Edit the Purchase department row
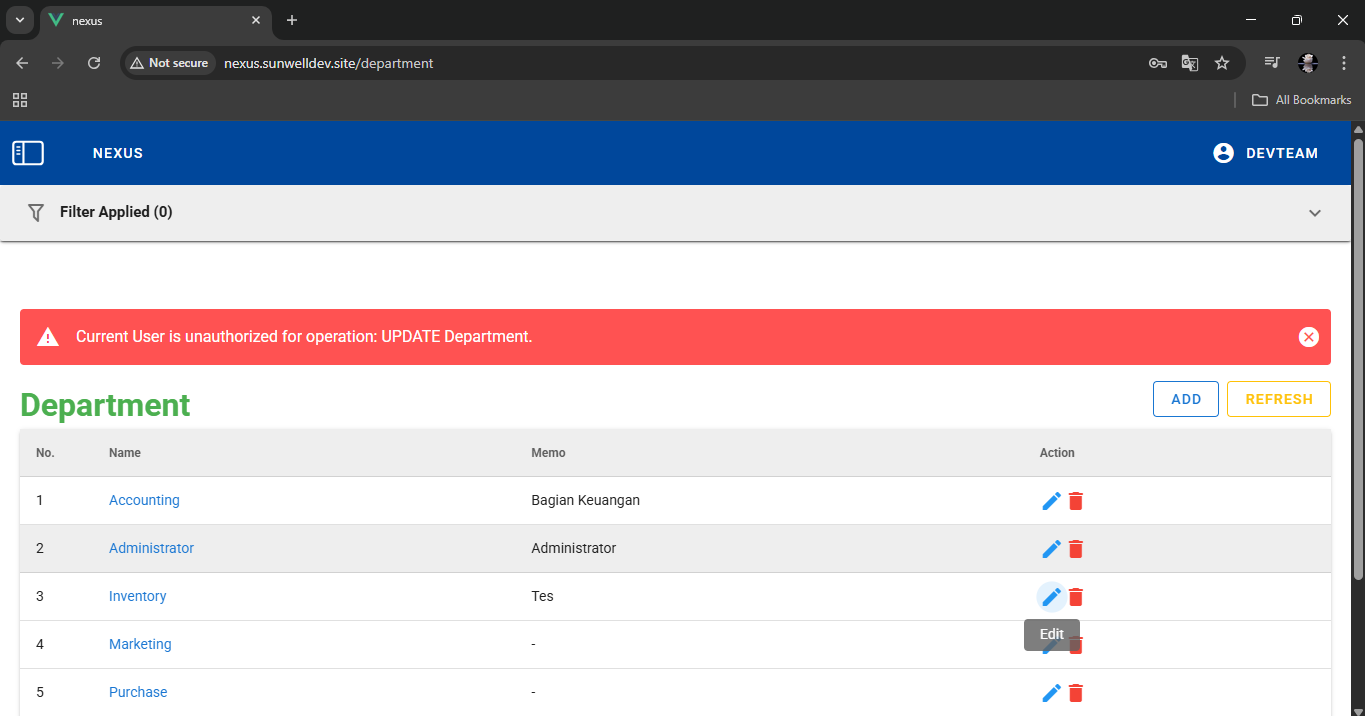 pyautogui.click(x=1051, y=693)
